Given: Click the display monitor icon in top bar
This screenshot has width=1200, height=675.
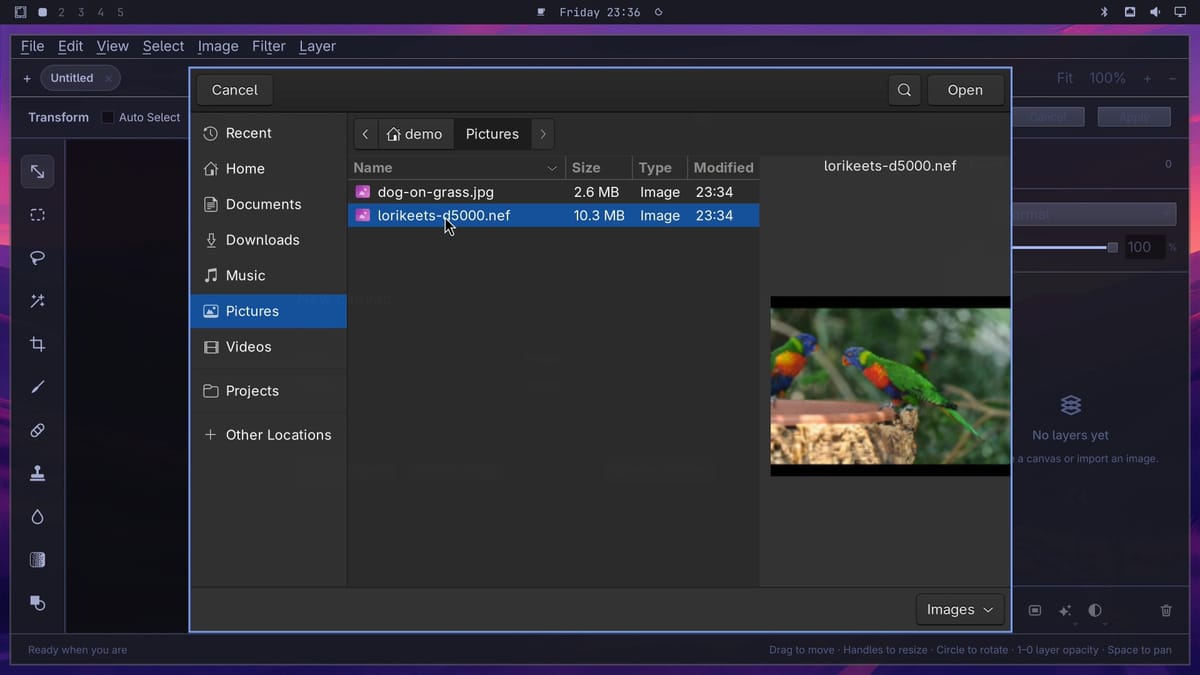Looking at the screenshot, I should (x=1180, y=12).
